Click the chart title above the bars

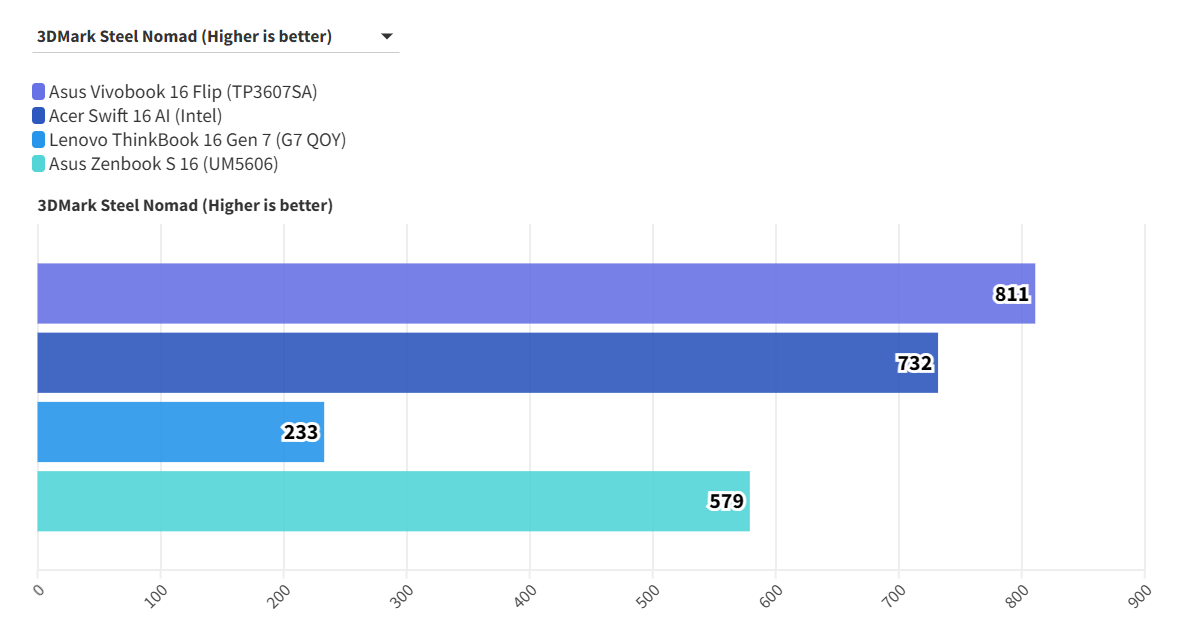pos(185,206)
